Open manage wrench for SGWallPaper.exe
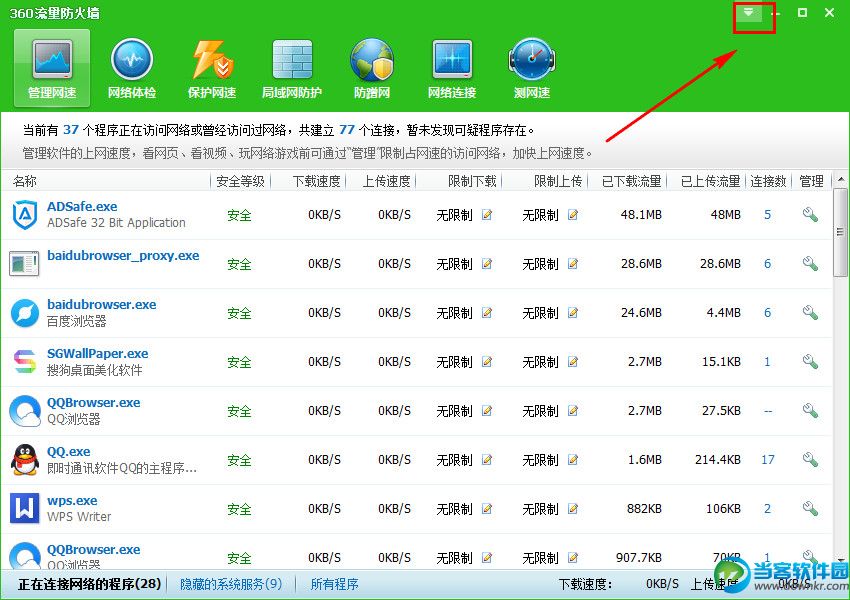850x600 pixels. [x=810, y=362]
